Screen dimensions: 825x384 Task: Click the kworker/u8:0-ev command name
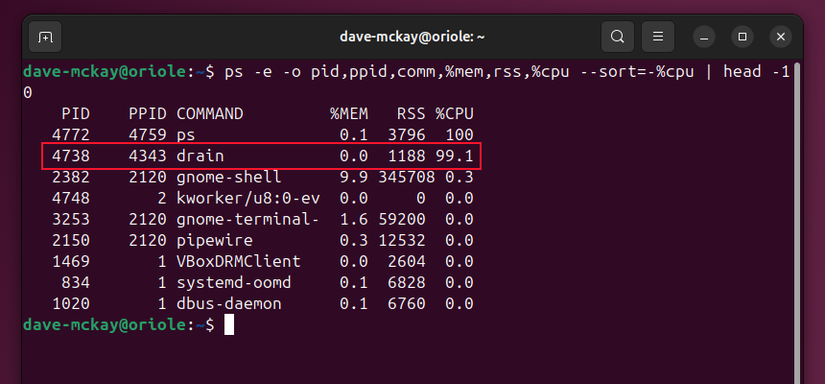point(248,198)
